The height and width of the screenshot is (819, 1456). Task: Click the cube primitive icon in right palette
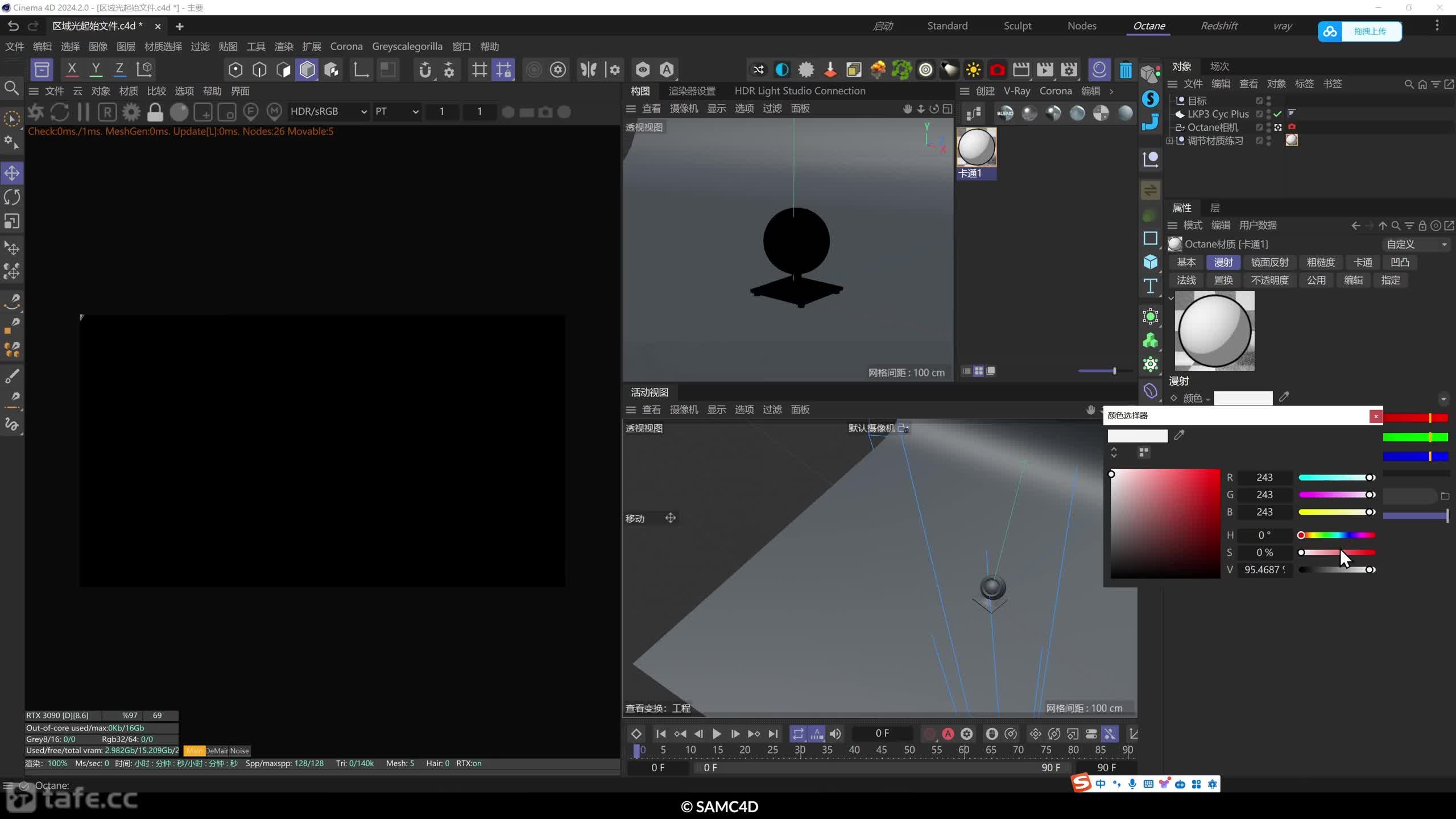[x=1150, y=262]
